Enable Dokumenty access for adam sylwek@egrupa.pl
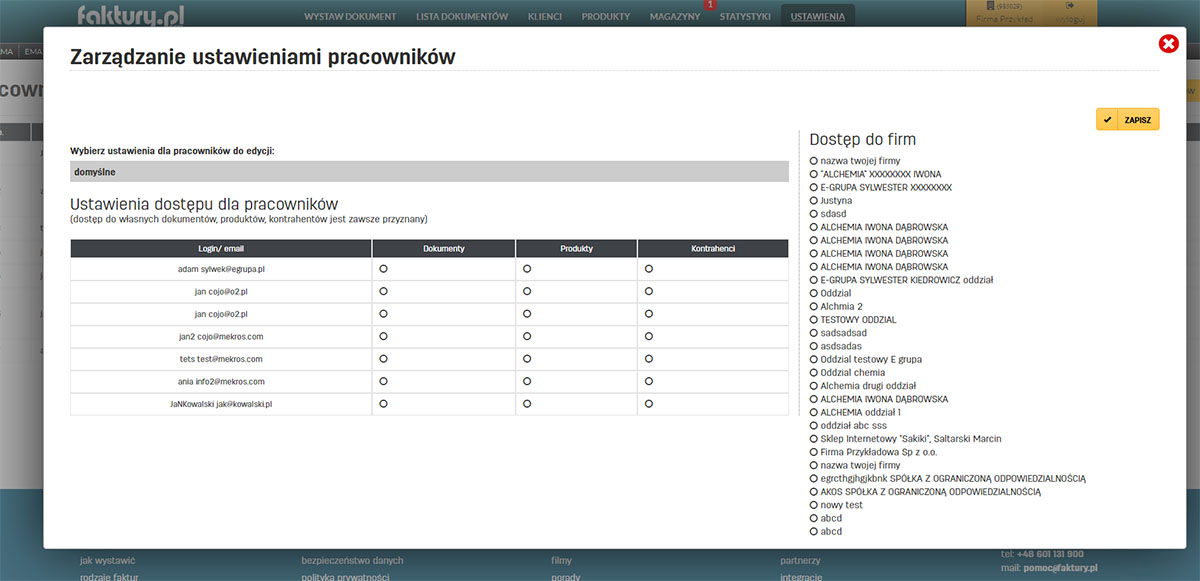1200x581 pixels. (383, 269)
